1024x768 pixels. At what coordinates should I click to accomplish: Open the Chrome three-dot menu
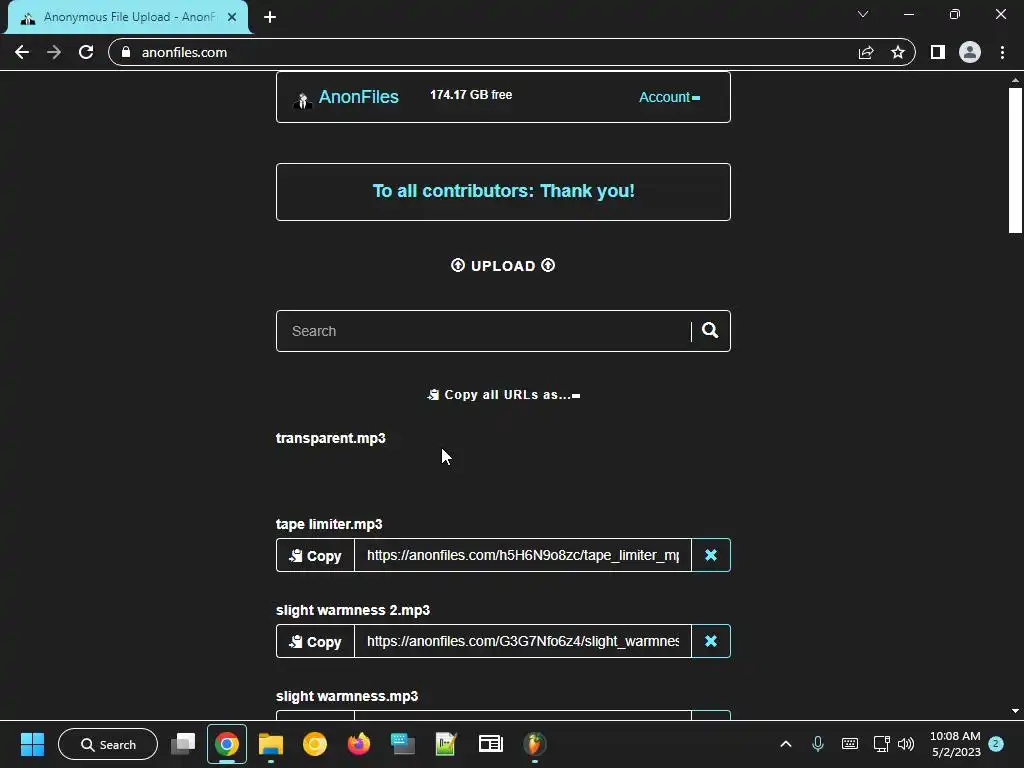(x=1002, y=52)
